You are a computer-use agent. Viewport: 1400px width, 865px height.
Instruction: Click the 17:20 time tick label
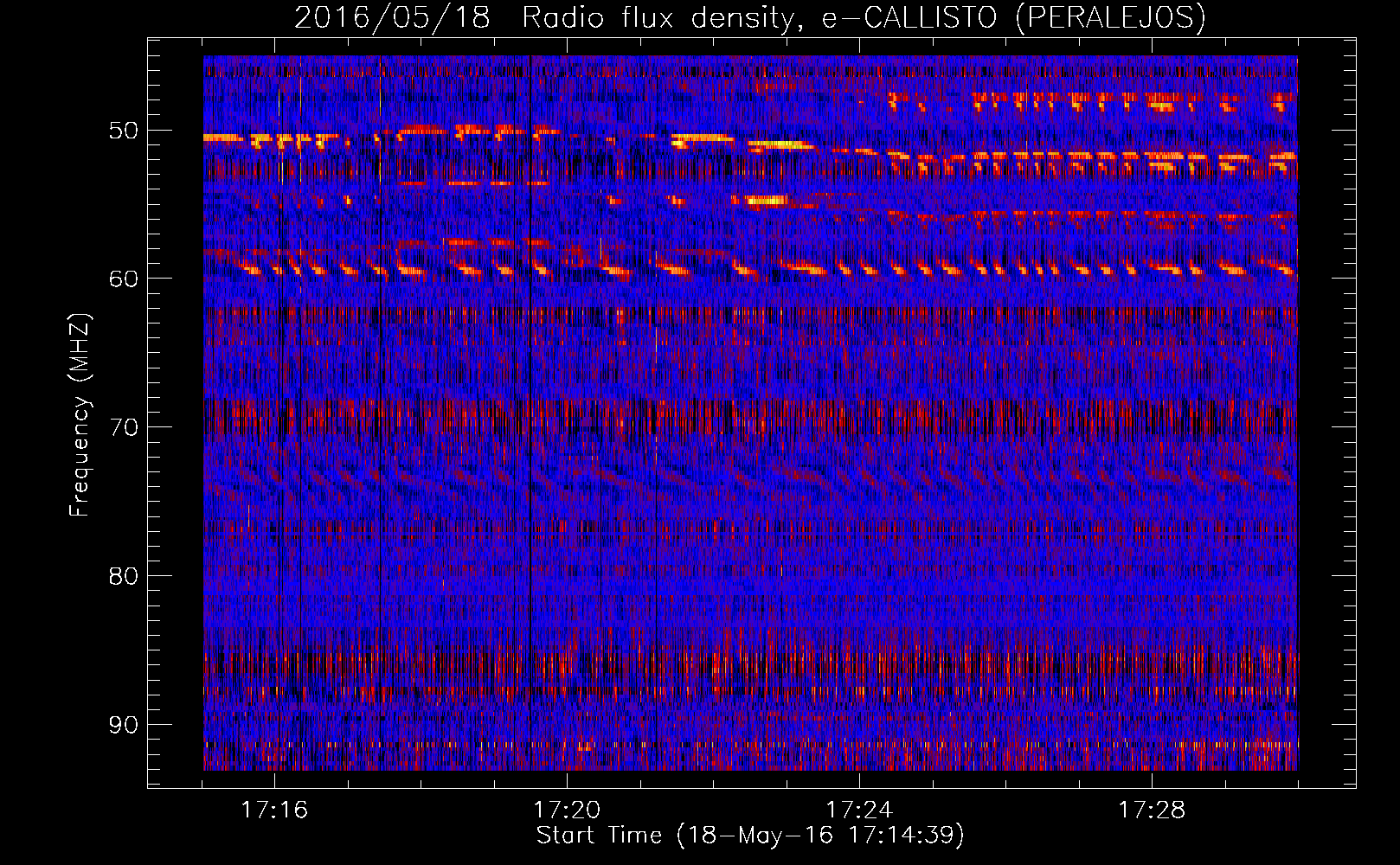[567, 811]
